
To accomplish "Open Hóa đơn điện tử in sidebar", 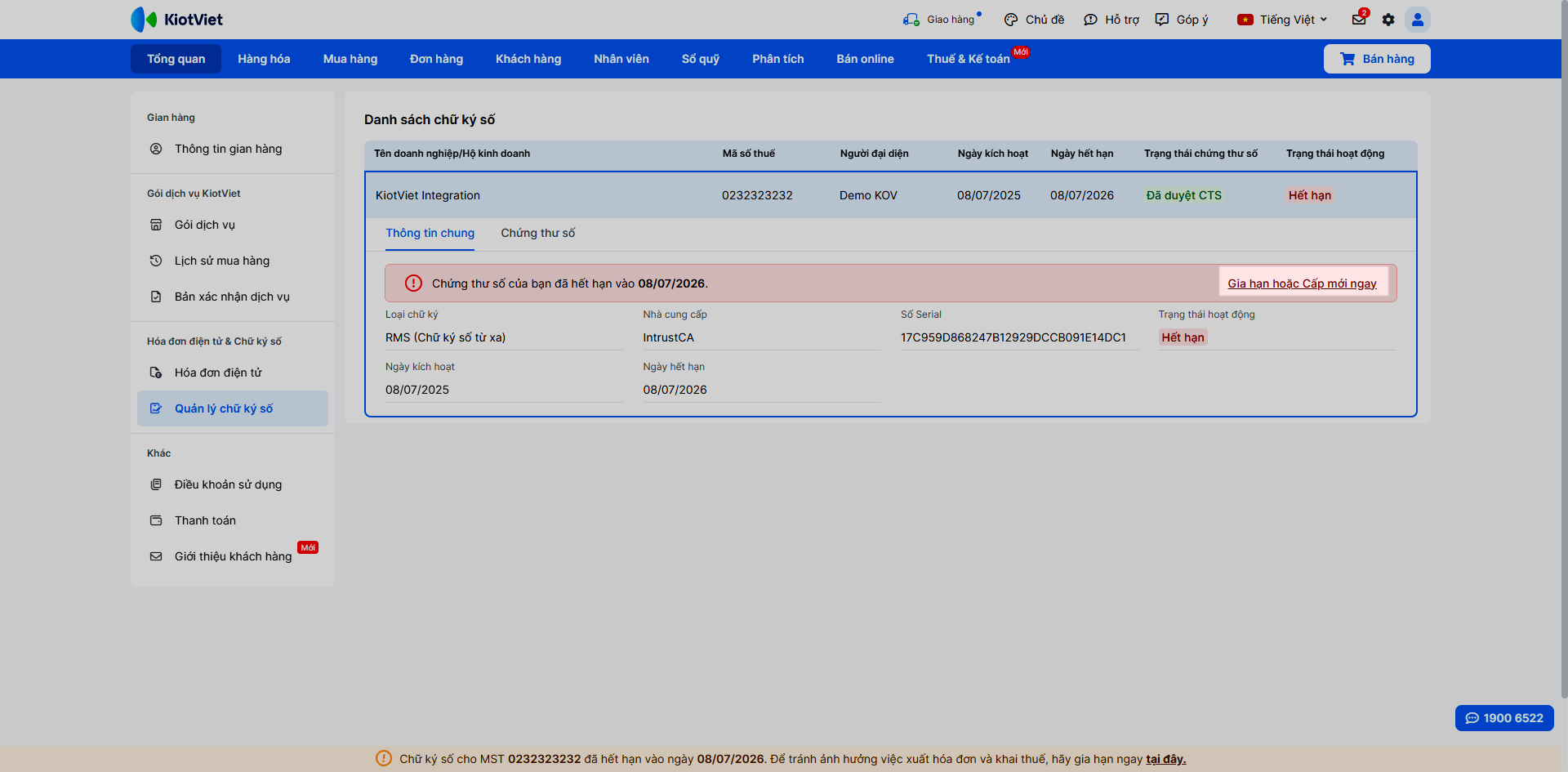I will point(233,373).
